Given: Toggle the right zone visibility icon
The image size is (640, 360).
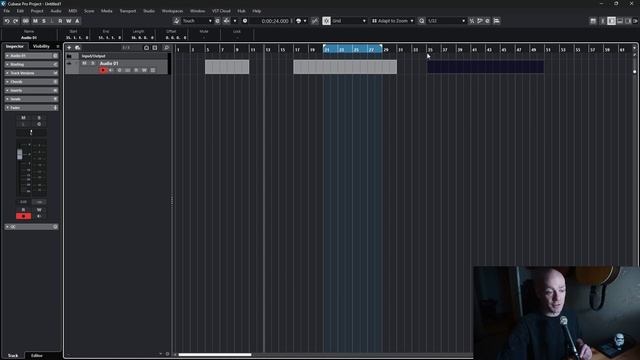Looking at the screenshot, I should pyautogui.click(x=628, y=21).
